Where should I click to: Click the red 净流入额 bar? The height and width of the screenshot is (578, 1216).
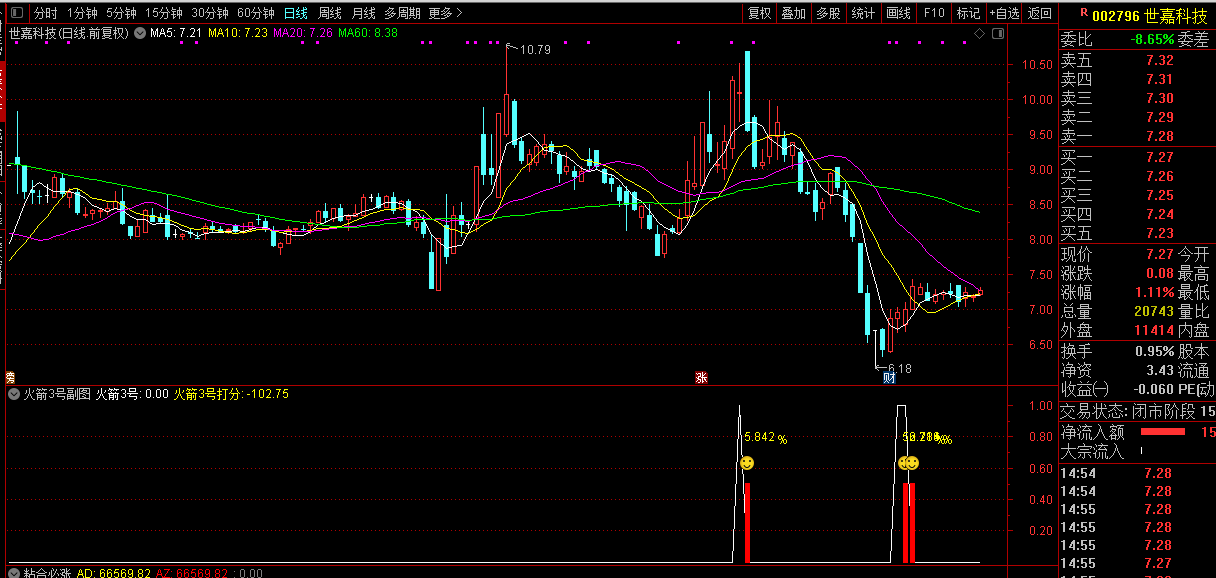[x=1162, y=432]
